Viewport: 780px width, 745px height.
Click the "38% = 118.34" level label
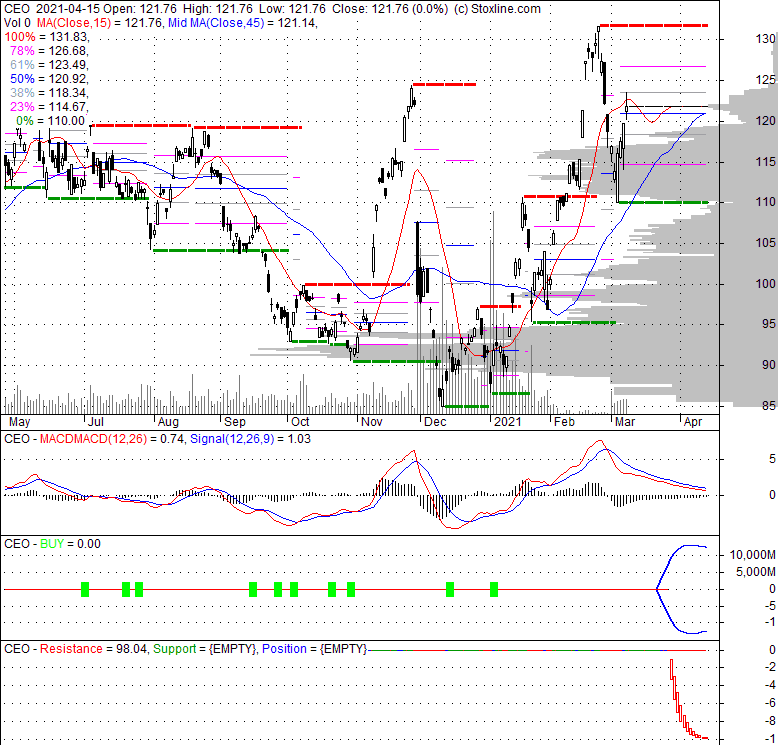coord(49,93)
